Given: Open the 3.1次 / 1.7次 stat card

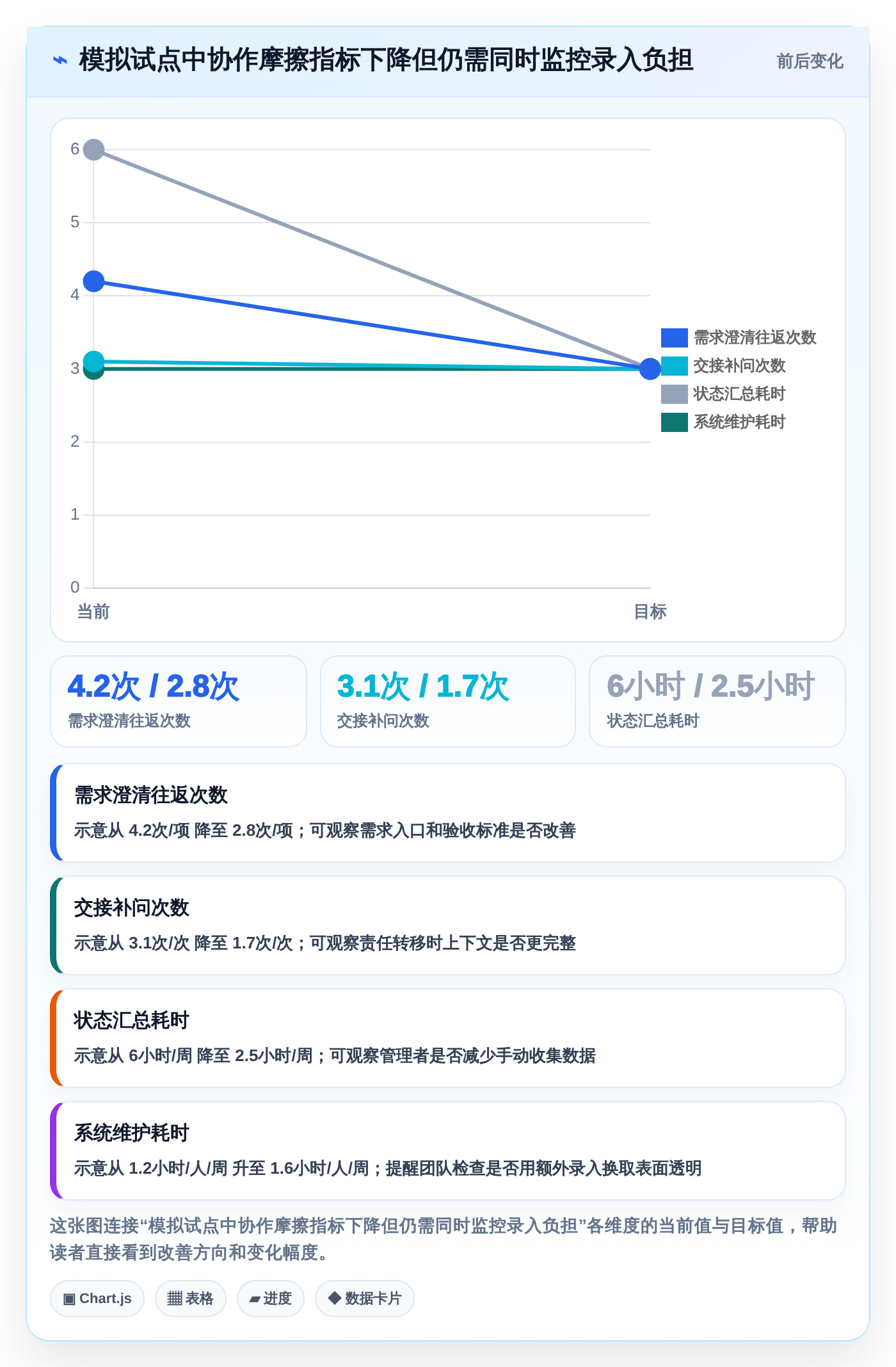Looking at the screenshot, I should point(448,701).
